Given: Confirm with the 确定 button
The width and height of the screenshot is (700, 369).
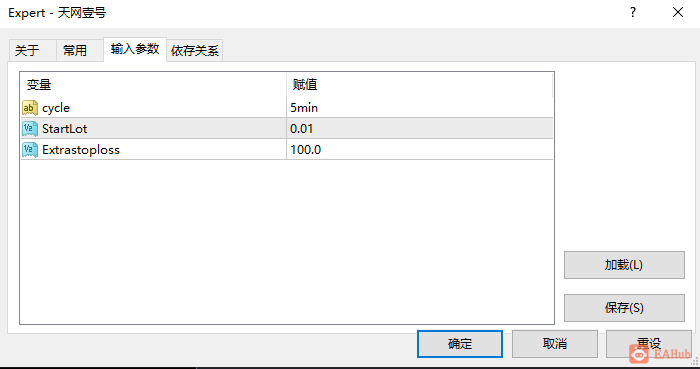Looking at the screenshot, I should tap(460, 344).
